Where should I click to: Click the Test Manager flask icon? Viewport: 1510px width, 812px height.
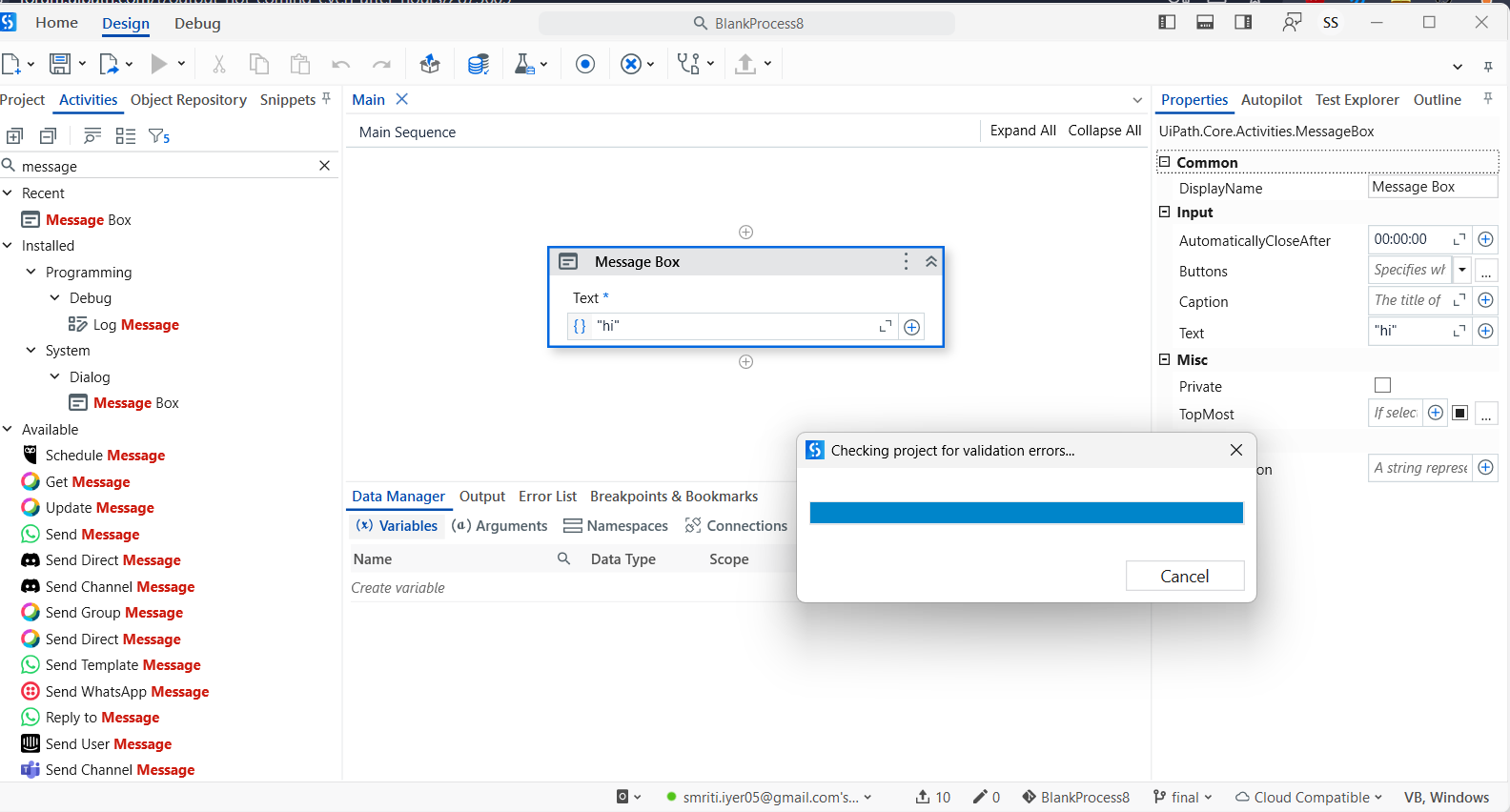tap(523, 64)
